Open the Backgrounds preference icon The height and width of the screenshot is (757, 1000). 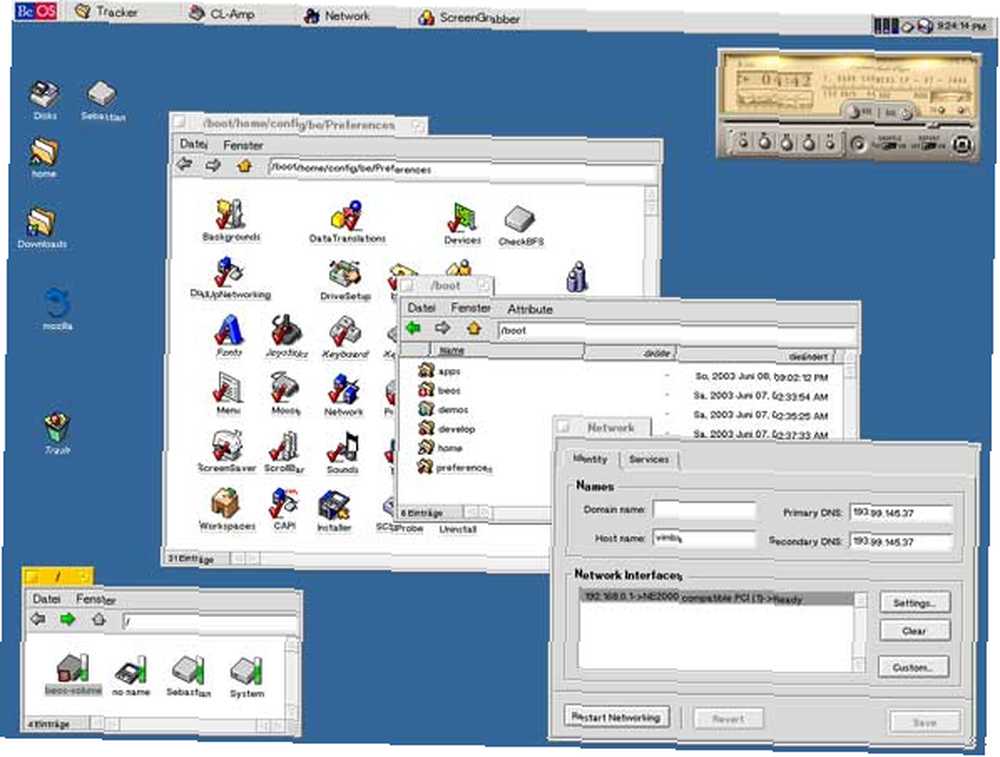point(230,220)
